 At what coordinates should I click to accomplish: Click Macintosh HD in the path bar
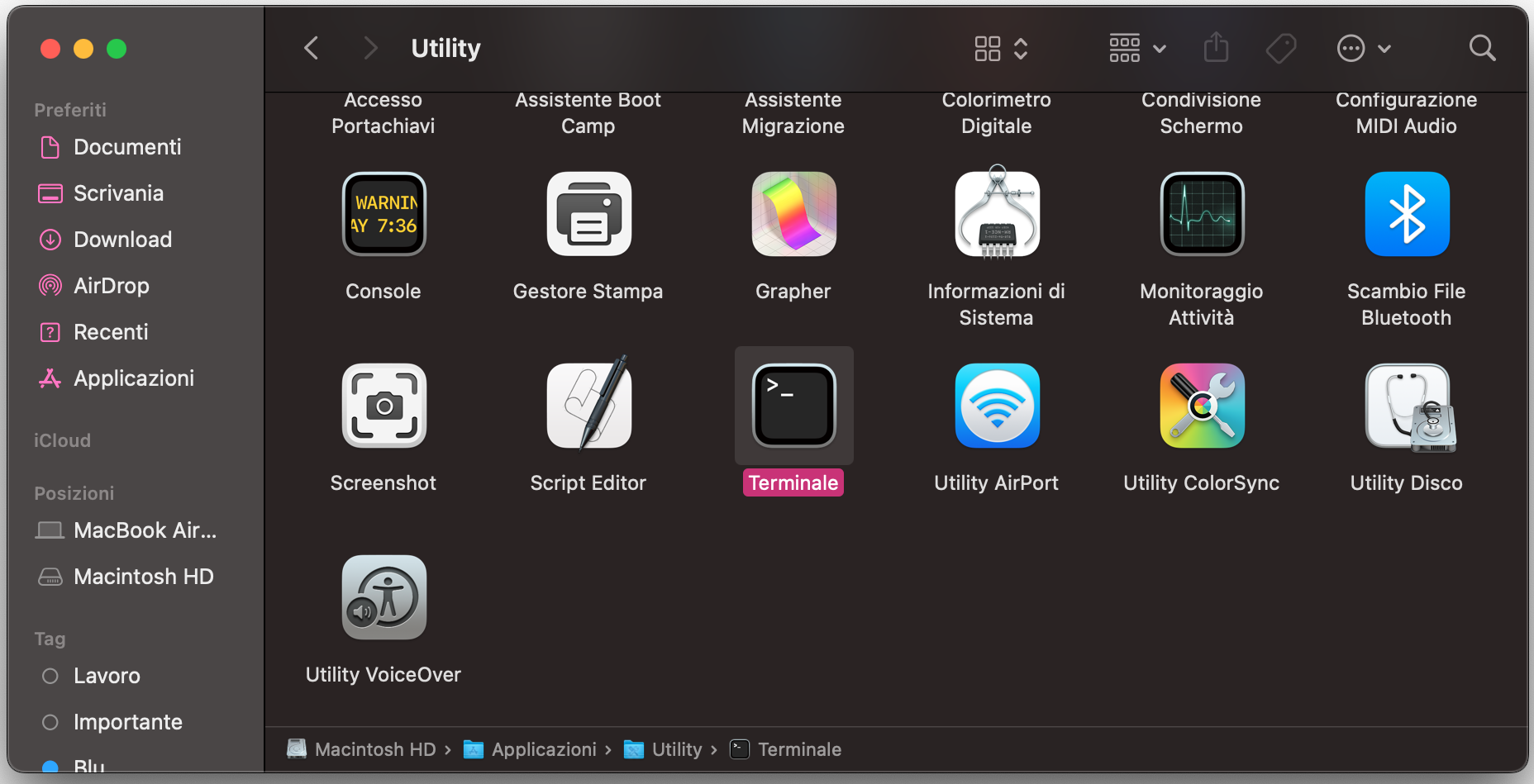(374, 749)
